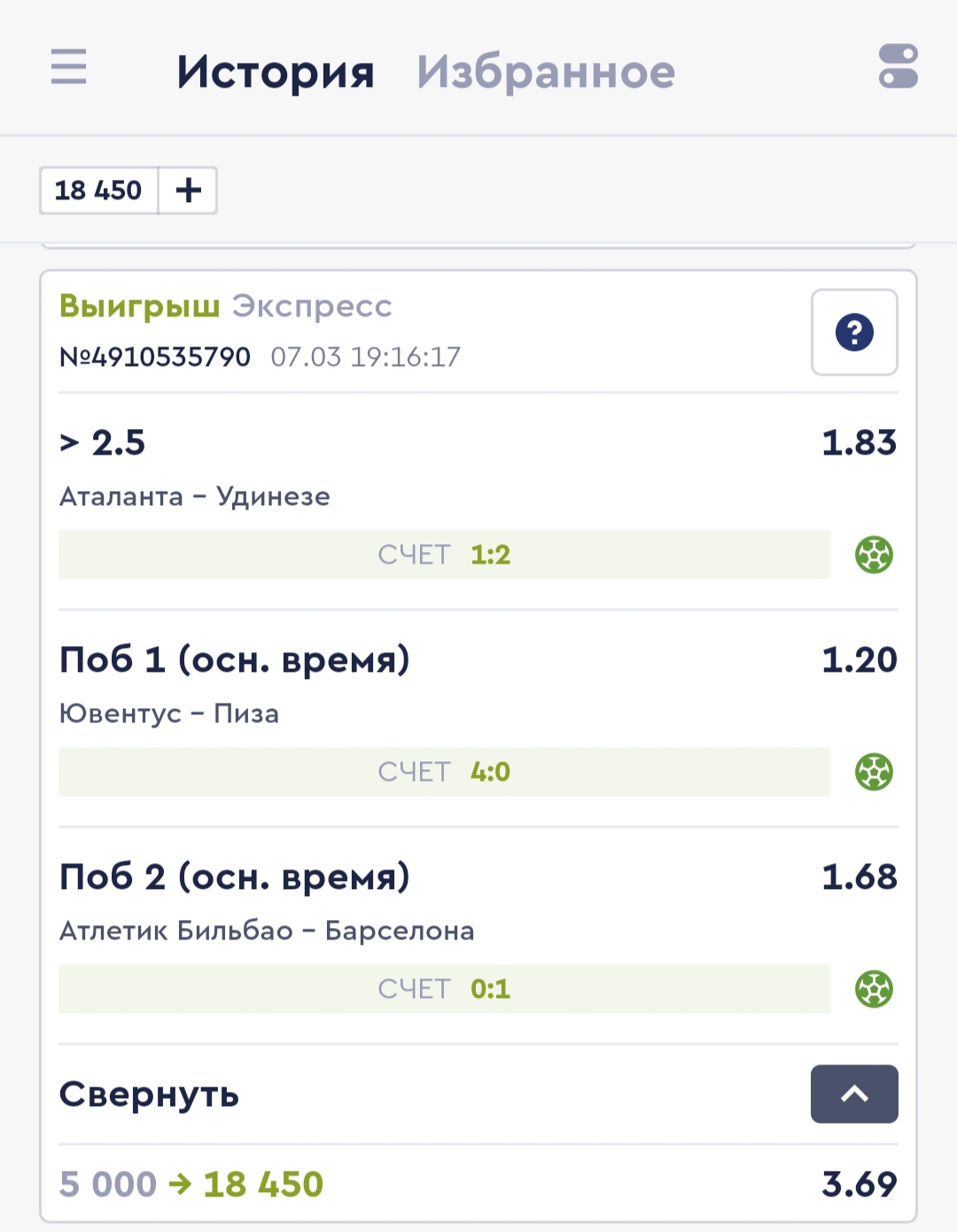Open the hamburger menu

tap(69, 67)
